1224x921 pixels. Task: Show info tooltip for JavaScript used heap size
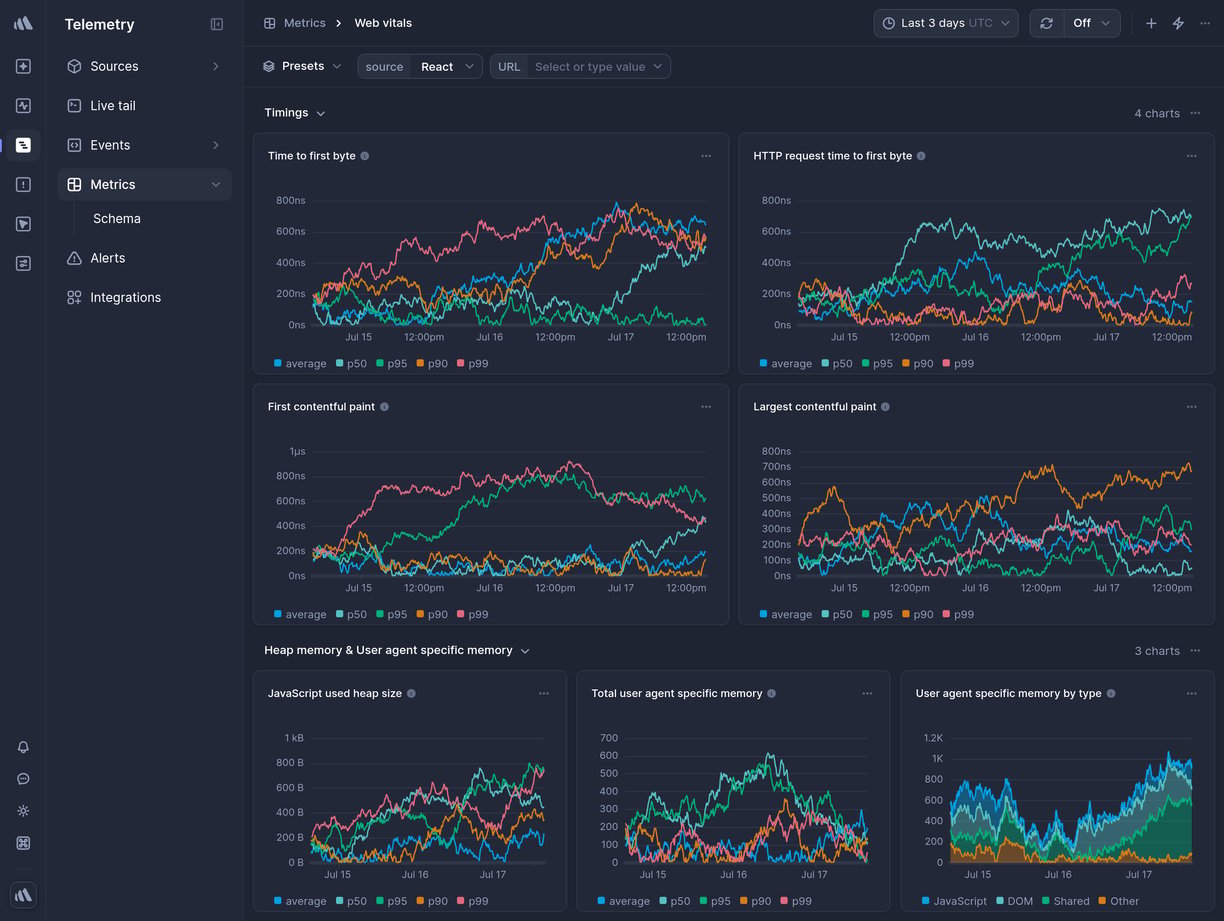(x=411, y=693)
